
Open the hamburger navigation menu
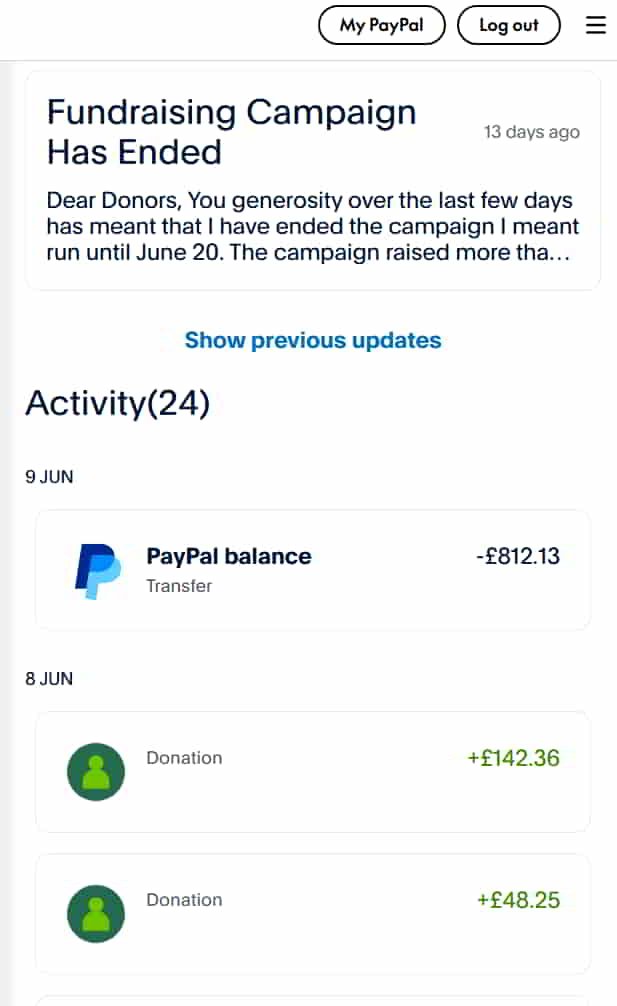[x=596, y=25]
